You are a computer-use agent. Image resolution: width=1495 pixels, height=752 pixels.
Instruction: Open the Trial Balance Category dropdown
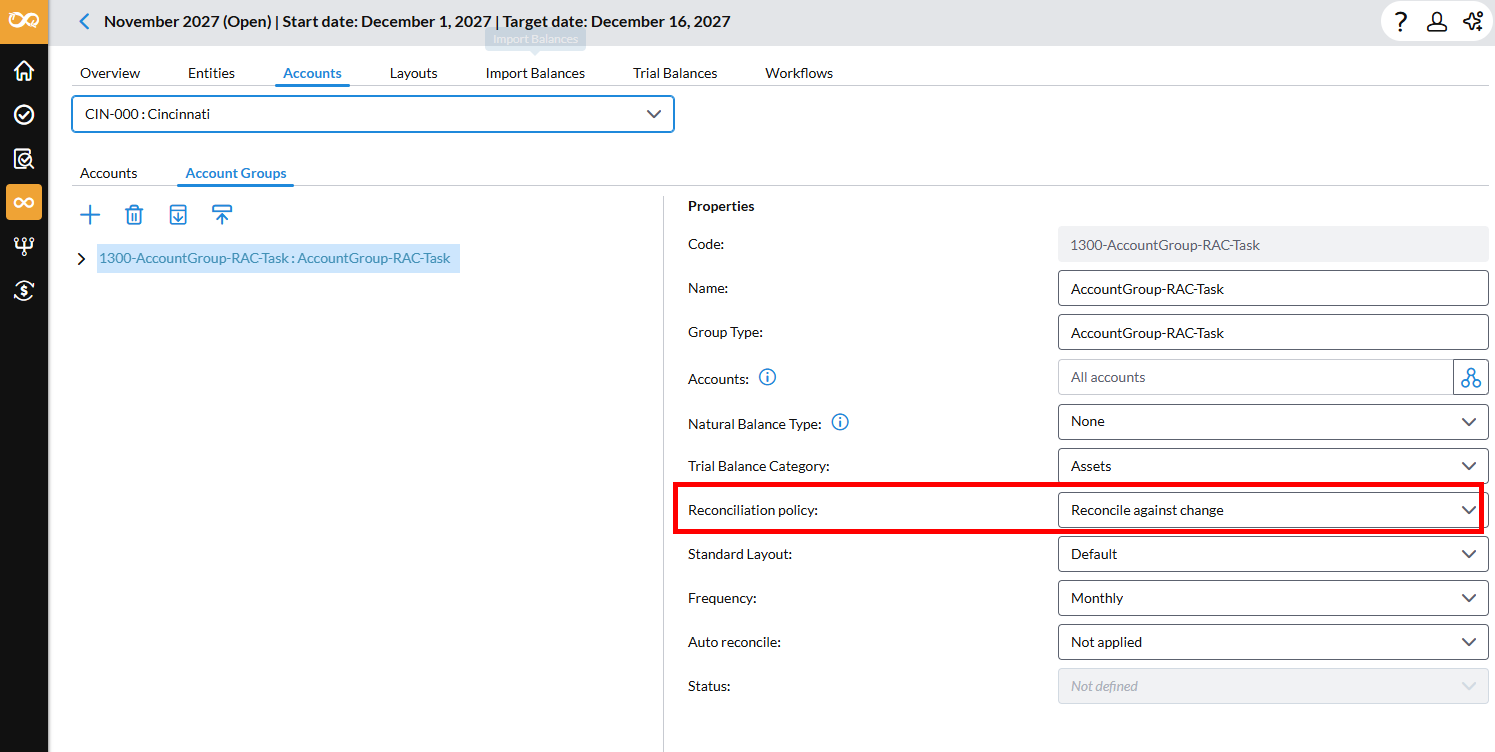(x=1272, y=466)
